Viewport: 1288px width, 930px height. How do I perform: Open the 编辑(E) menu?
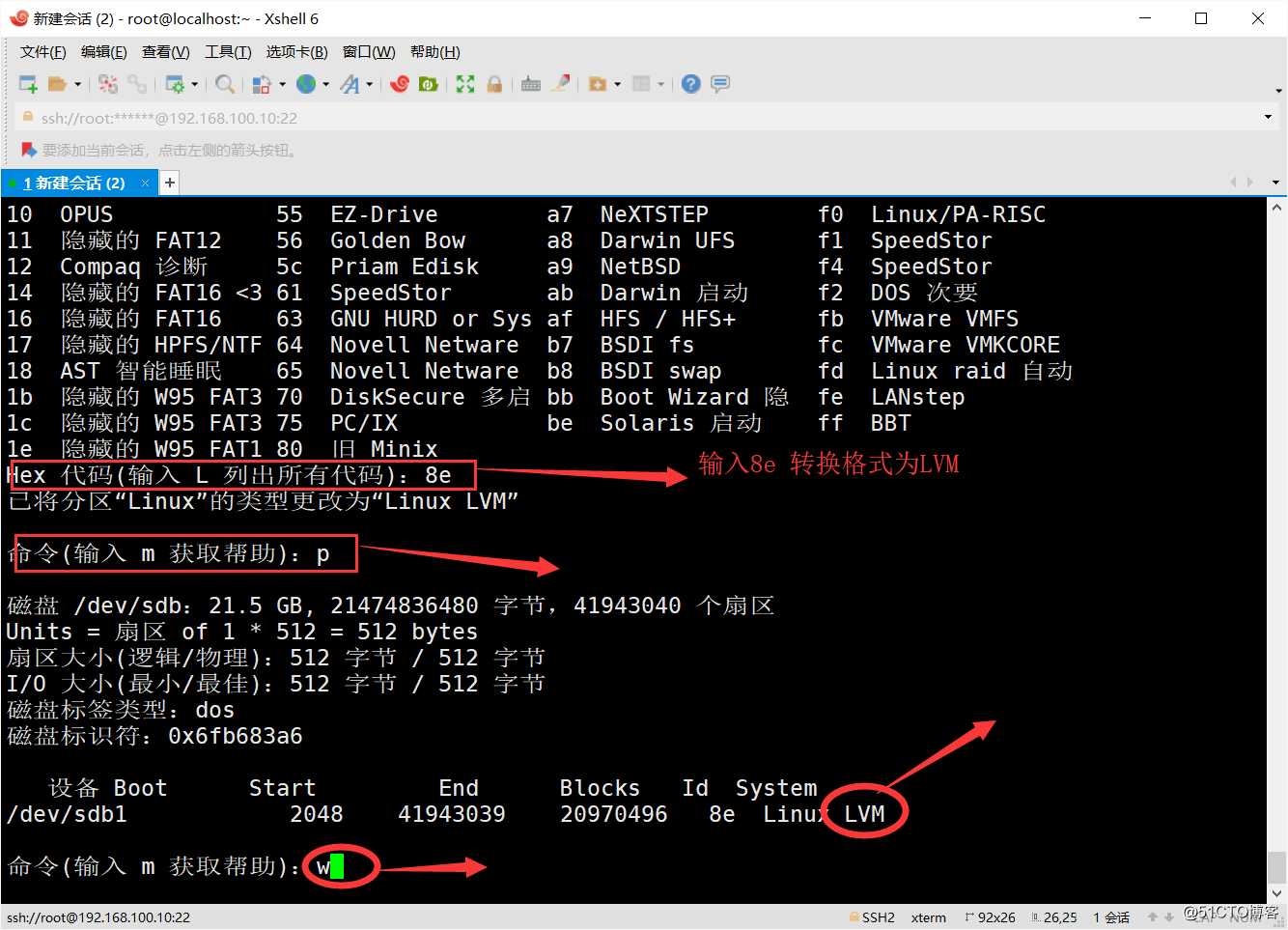(x=103, y=52)
